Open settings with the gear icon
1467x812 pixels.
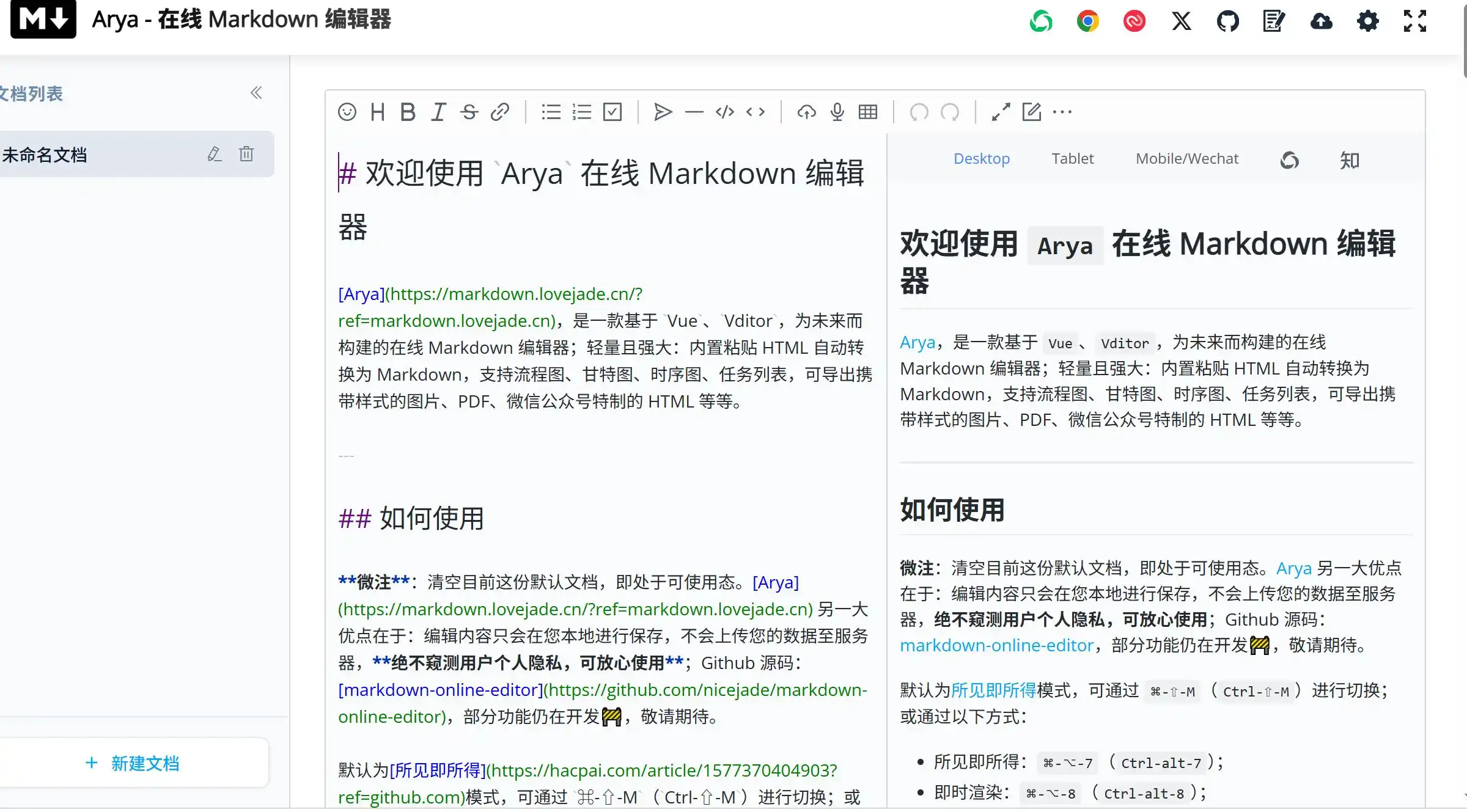[1368, 21]
